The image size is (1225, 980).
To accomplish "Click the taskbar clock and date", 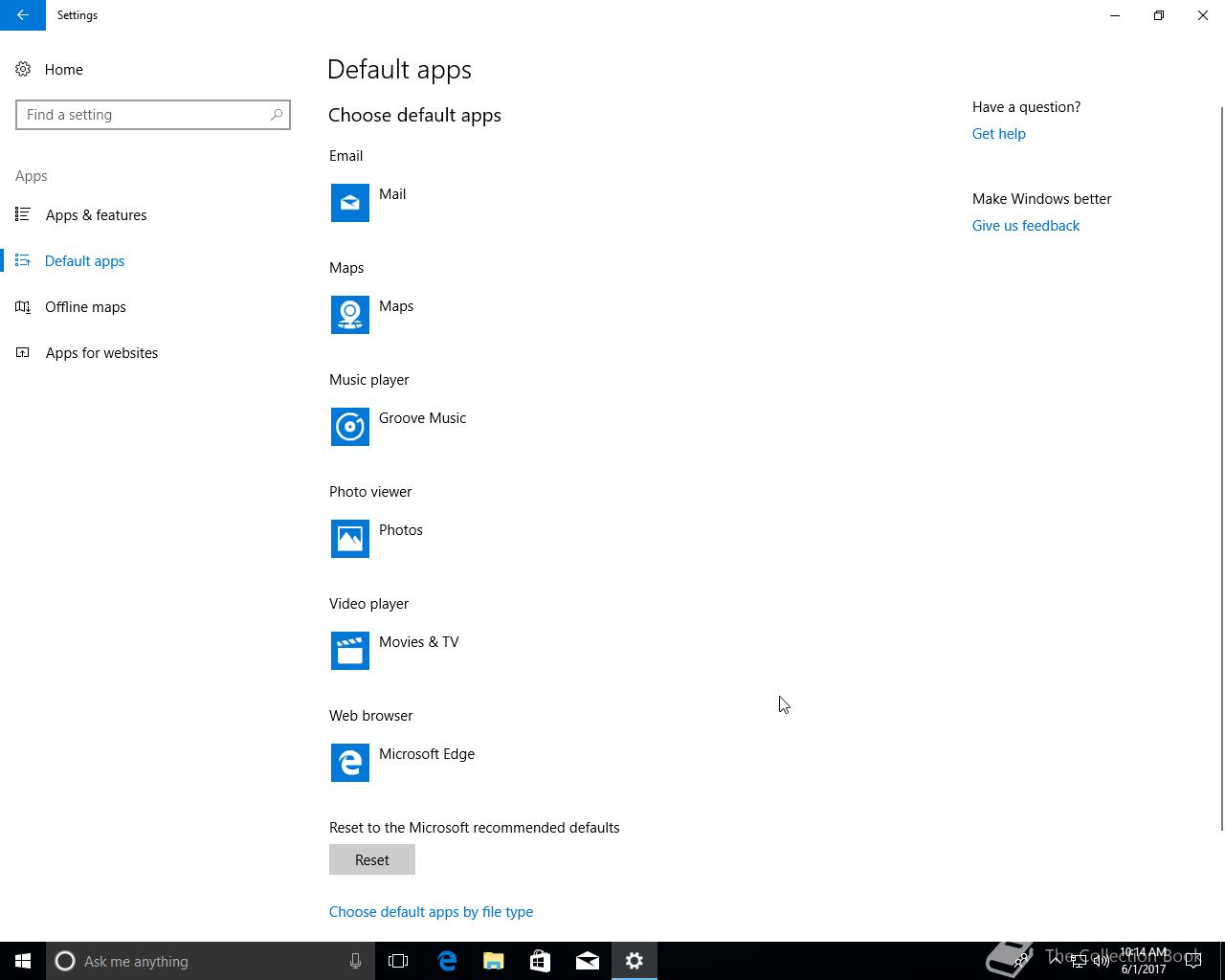I will 1144,961.
